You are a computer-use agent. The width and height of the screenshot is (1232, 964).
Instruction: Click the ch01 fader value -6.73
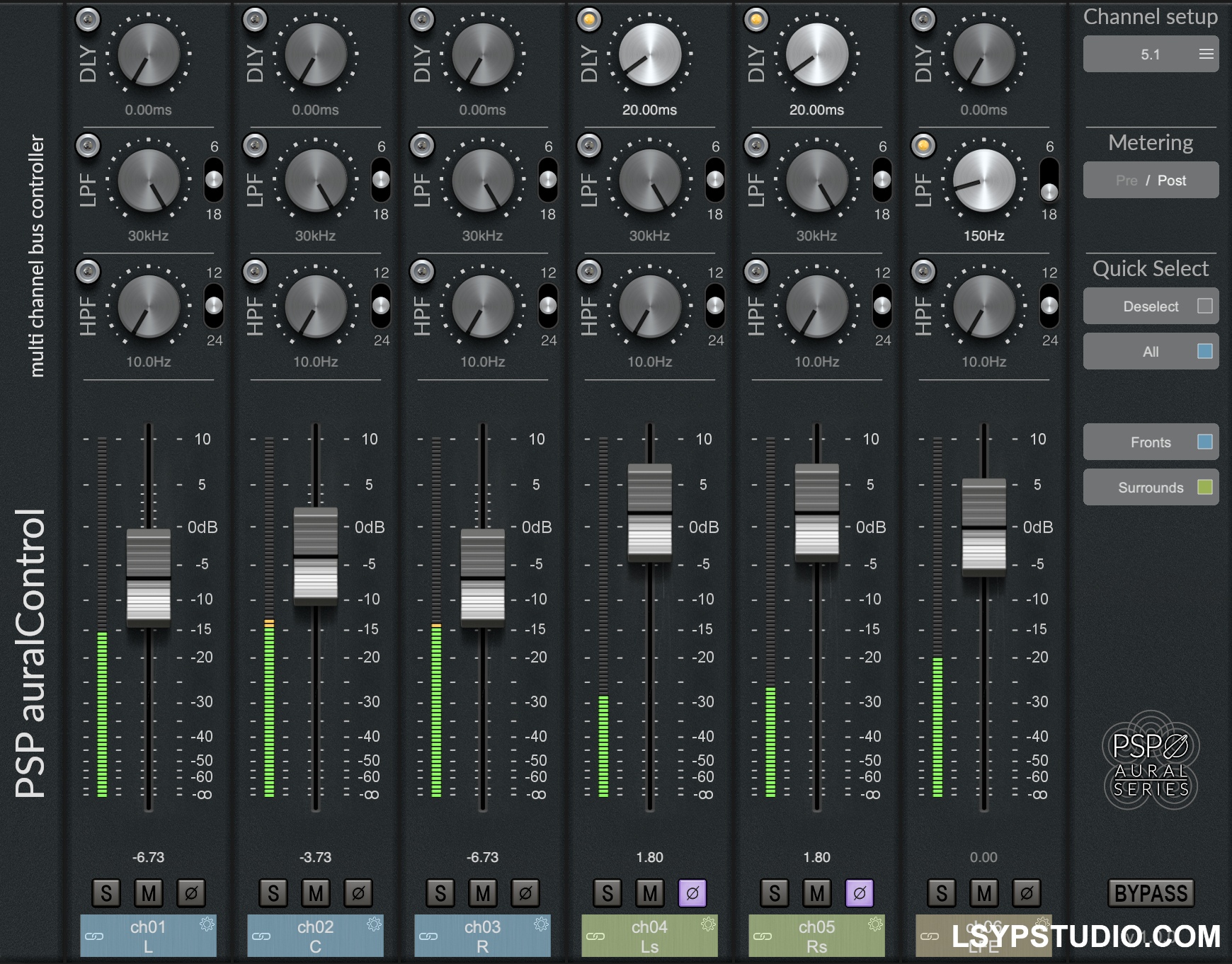(149, 857)
